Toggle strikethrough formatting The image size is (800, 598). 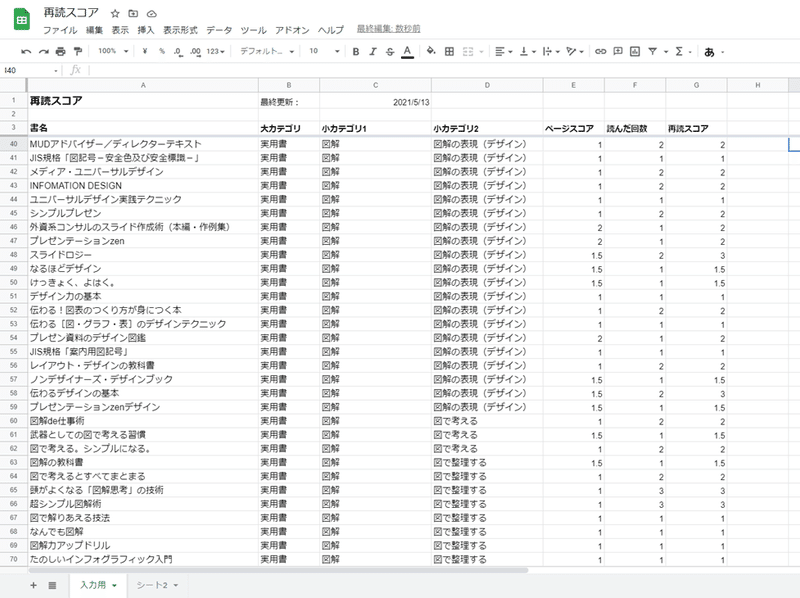tap(392, 49)
